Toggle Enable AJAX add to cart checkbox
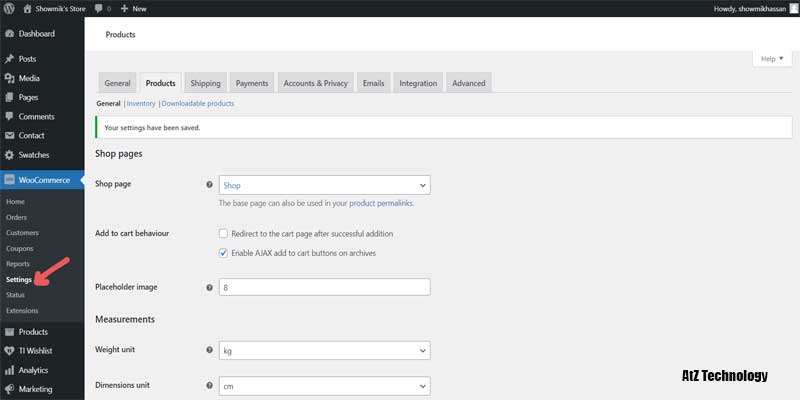Image resolution: width=800 pixels, height=400 pixels. (x=224, y=253)
